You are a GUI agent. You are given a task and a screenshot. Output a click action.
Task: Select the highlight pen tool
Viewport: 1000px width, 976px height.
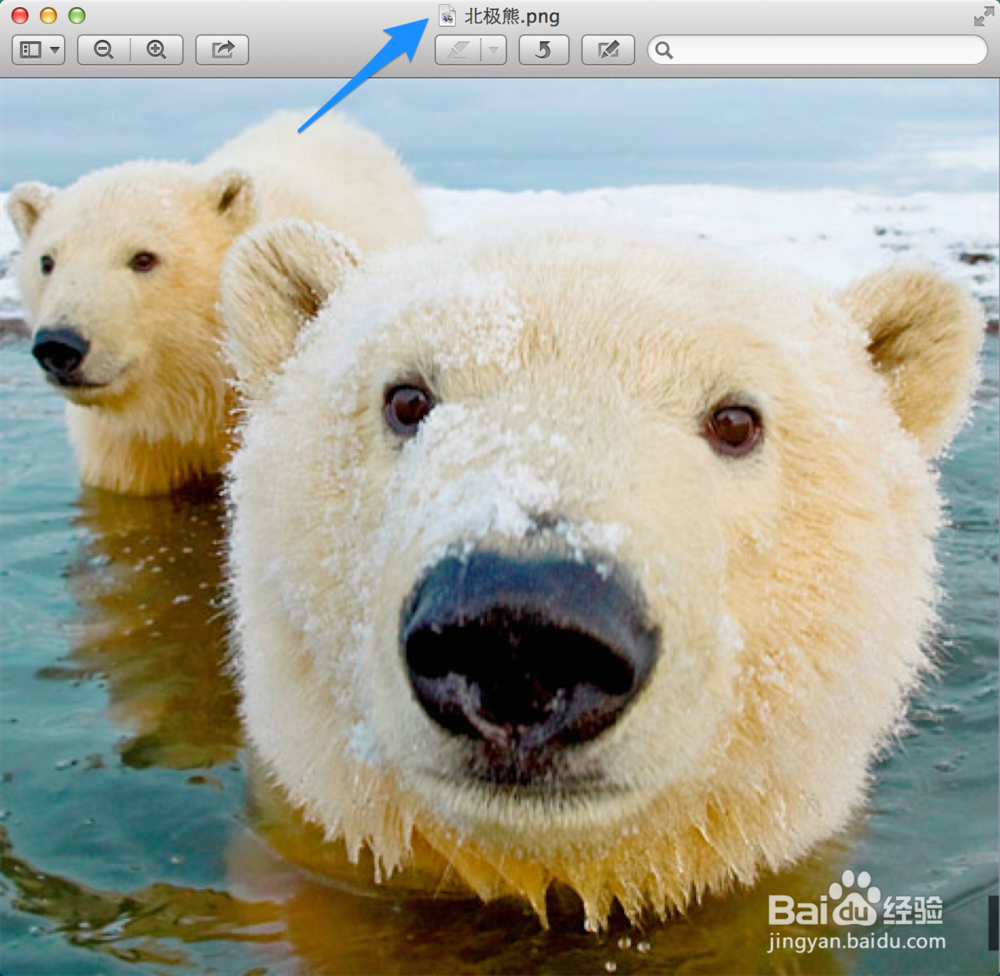point(458,50)
